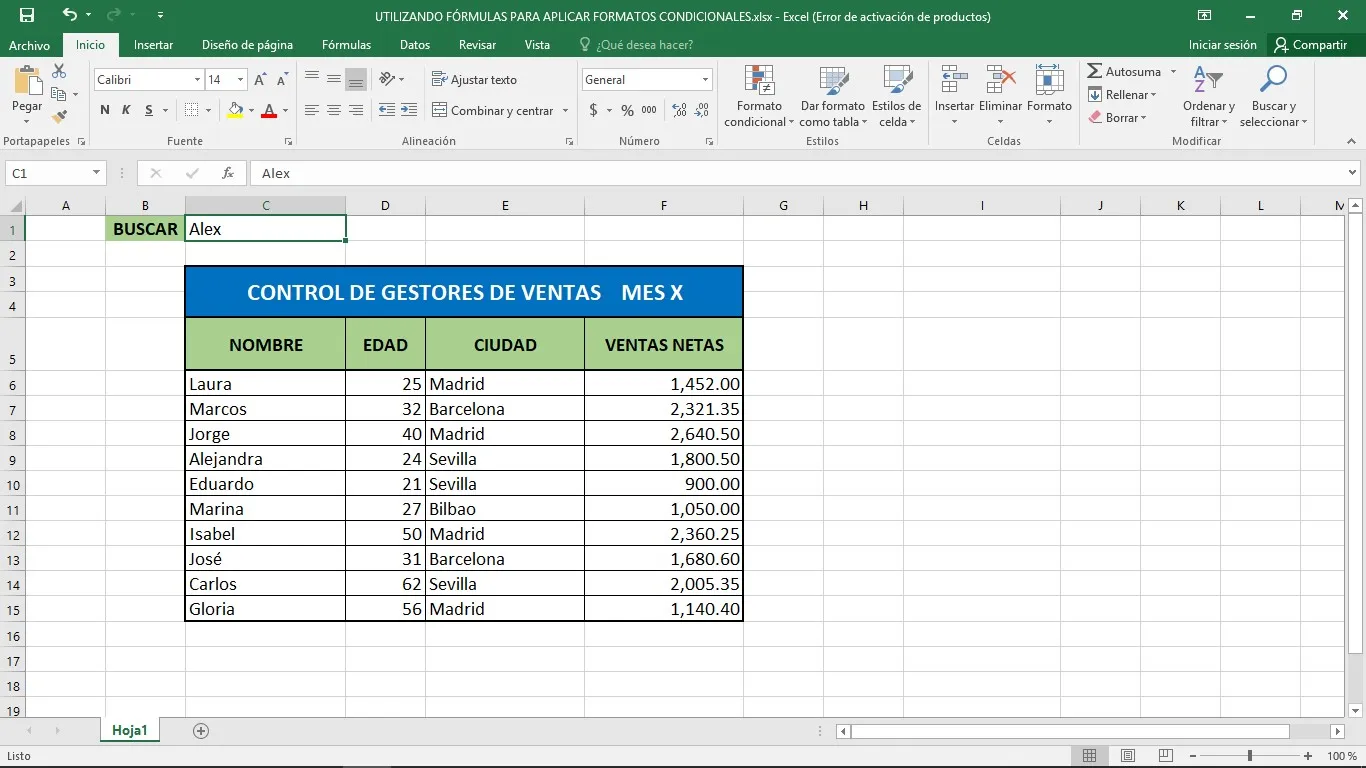This screenshot has height=768, width=1366.
Task: Open the General number format dropdown
Action: coord(705,80)
